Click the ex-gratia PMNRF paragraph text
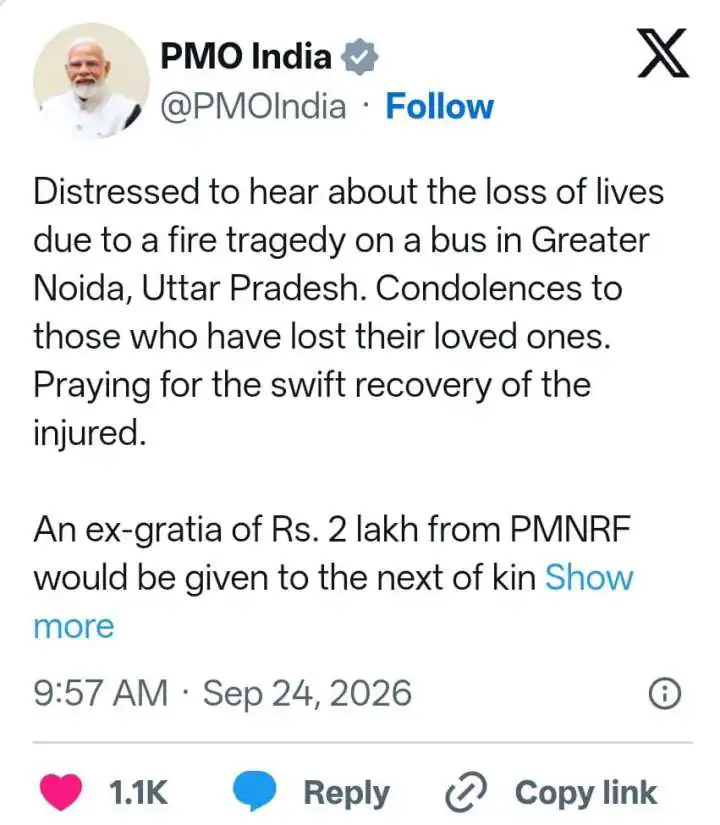 tap(334, 554)
